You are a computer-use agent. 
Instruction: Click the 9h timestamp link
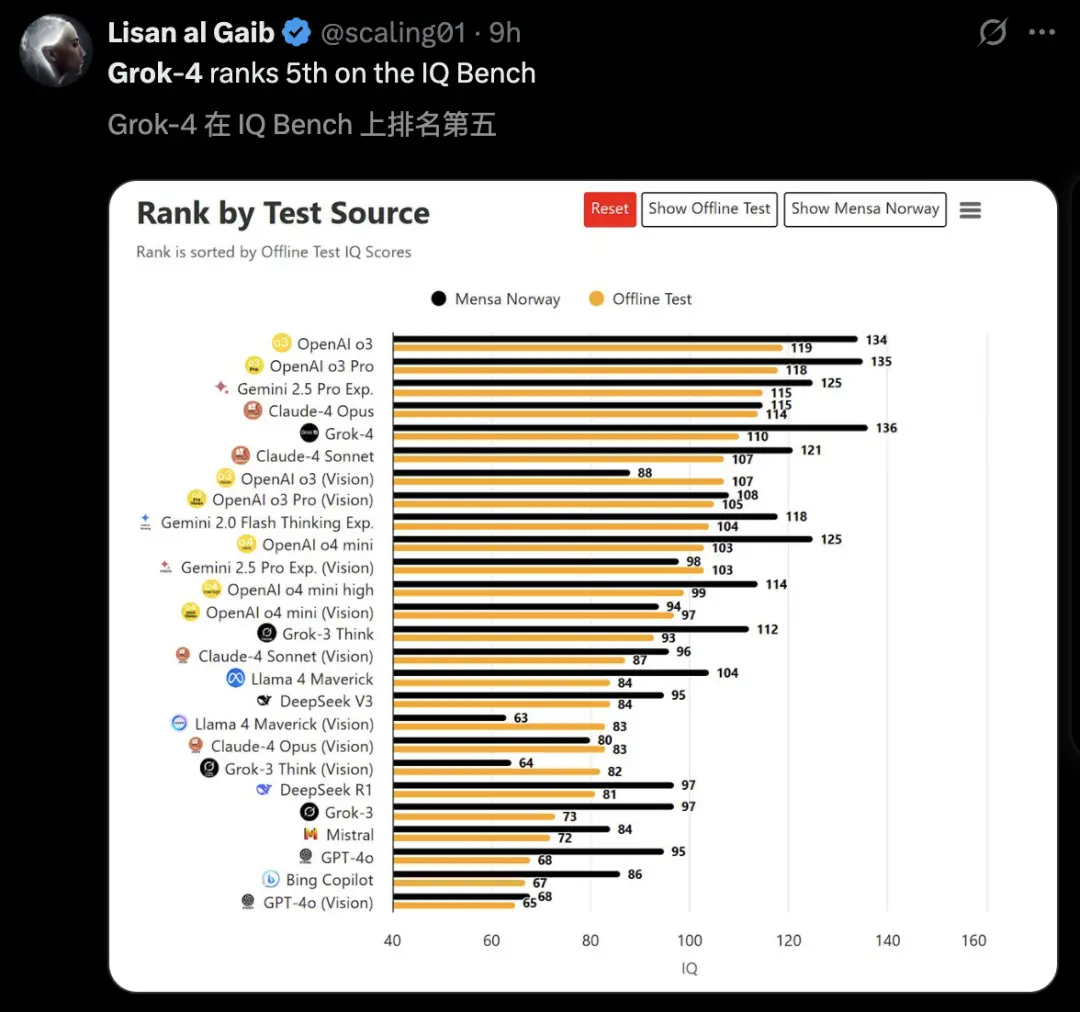tap(505, 33)
